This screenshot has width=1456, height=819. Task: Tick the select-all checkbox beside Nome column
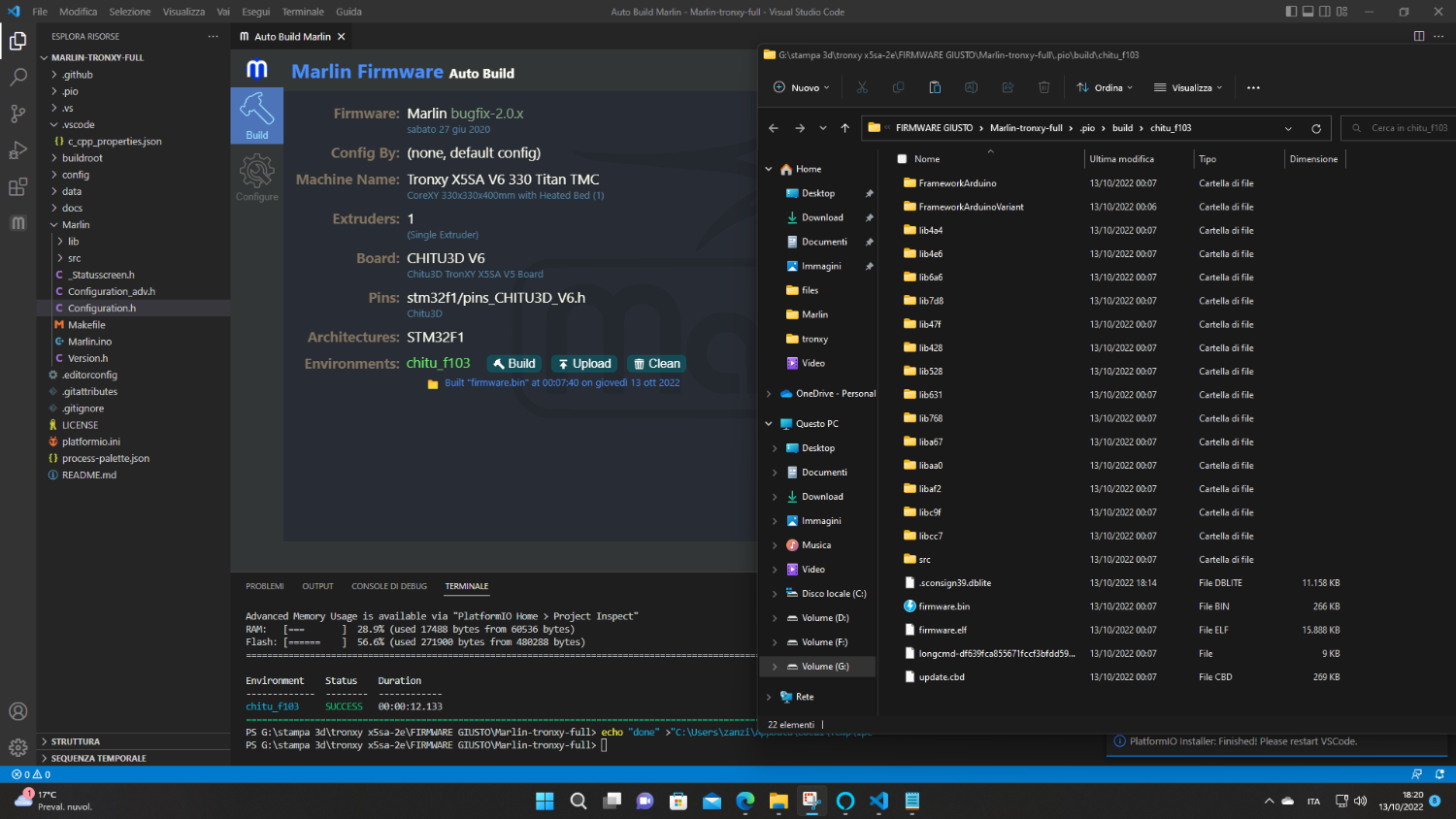(902, 159)
